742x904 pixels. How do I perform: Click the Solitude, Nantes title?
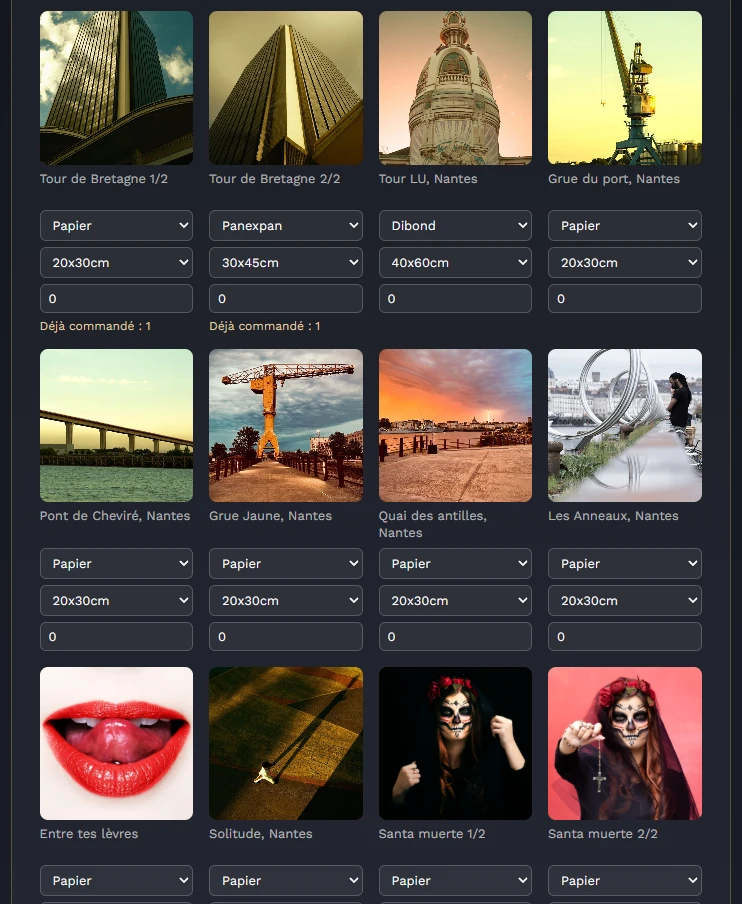pos(261,834)
